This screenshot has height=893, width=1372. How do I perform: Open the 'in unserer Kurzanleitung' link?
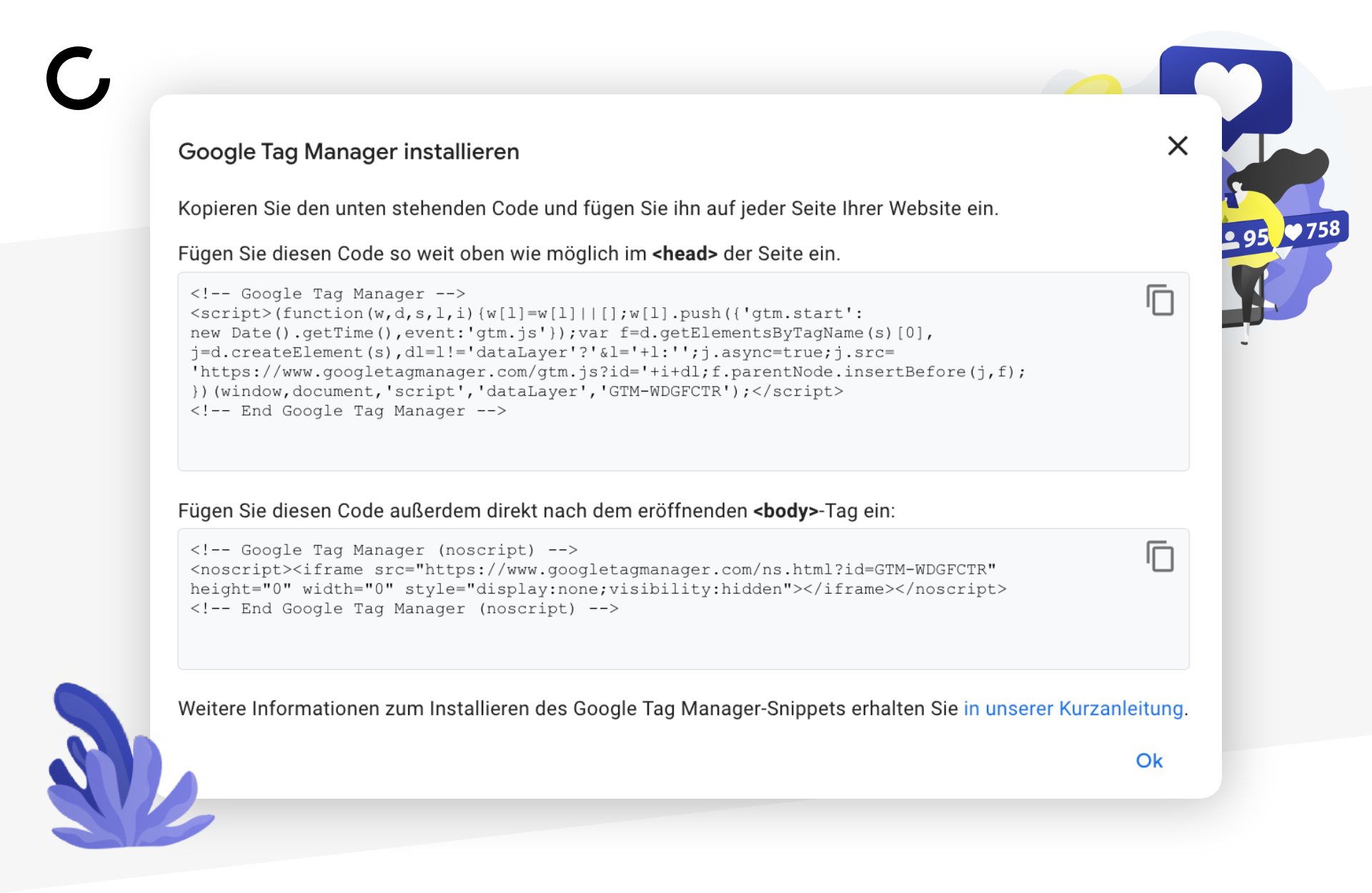(1073, 709)
